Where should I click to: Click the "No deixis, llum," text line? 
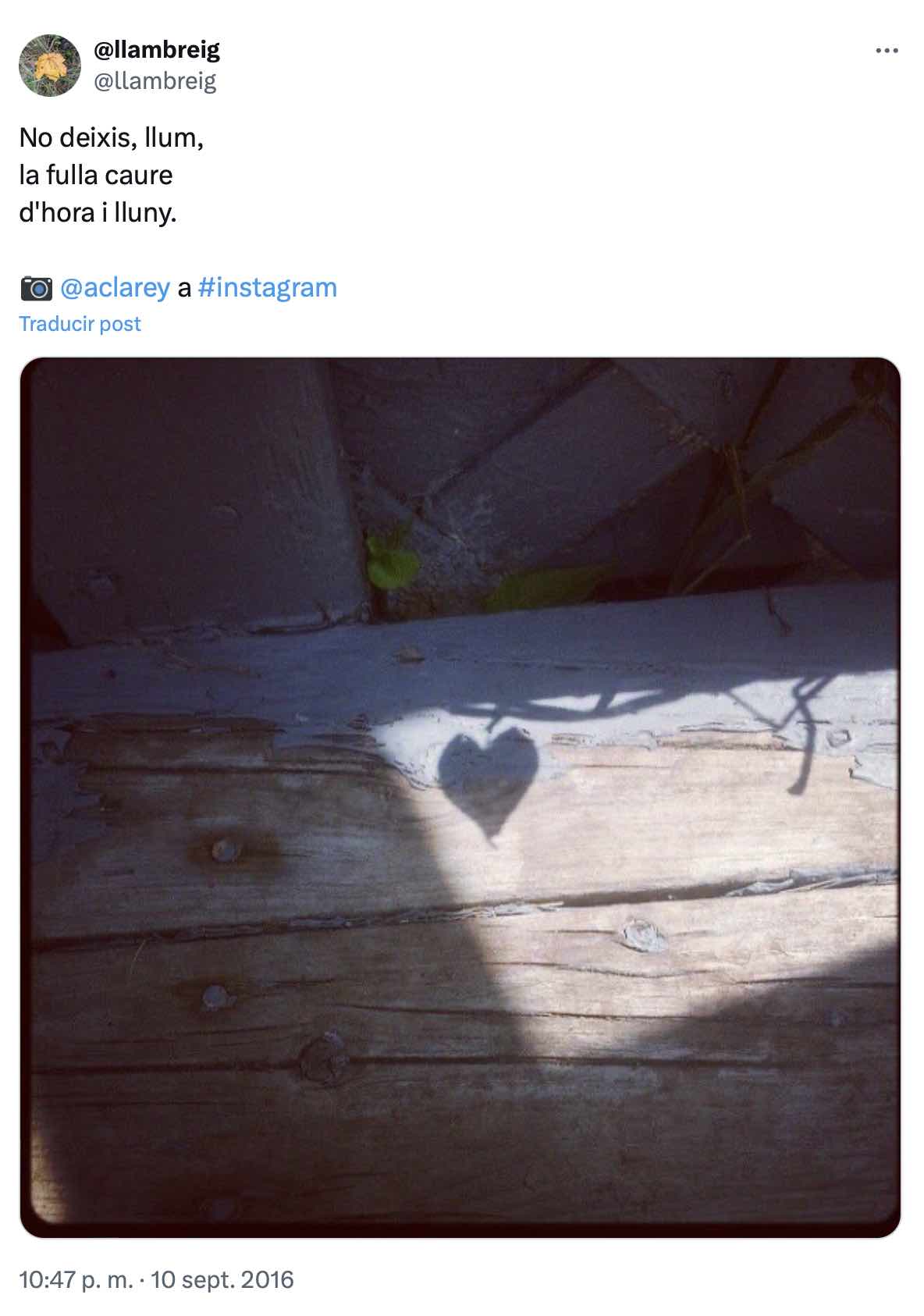click(111, 137)
